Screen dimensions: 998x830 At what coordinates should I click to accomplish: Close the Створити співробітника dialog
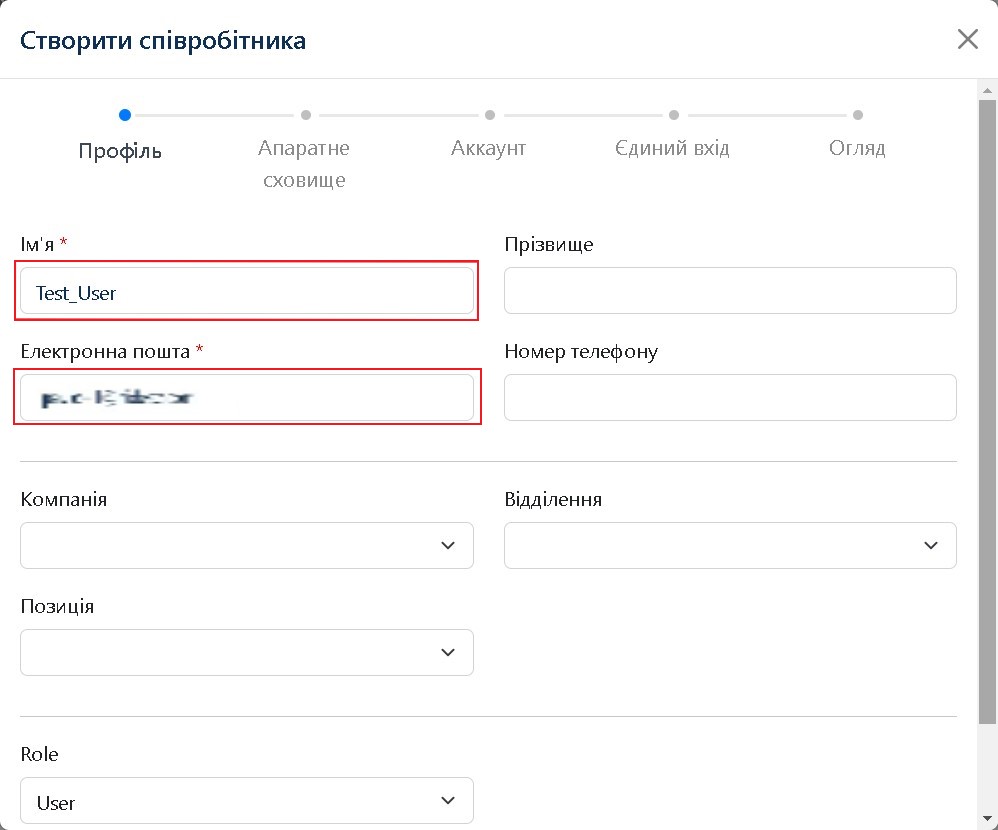[x=967, y=40]
